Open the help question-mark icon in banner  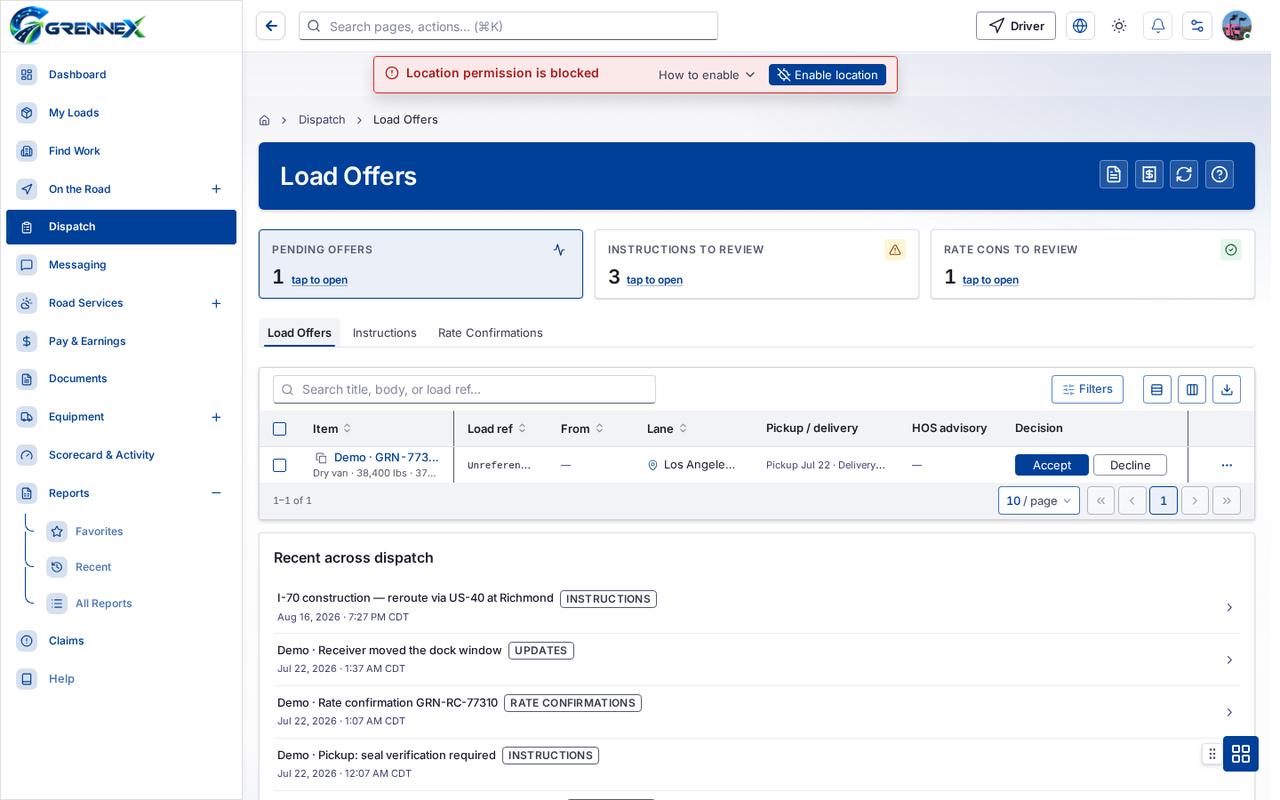pos(1219,174)
